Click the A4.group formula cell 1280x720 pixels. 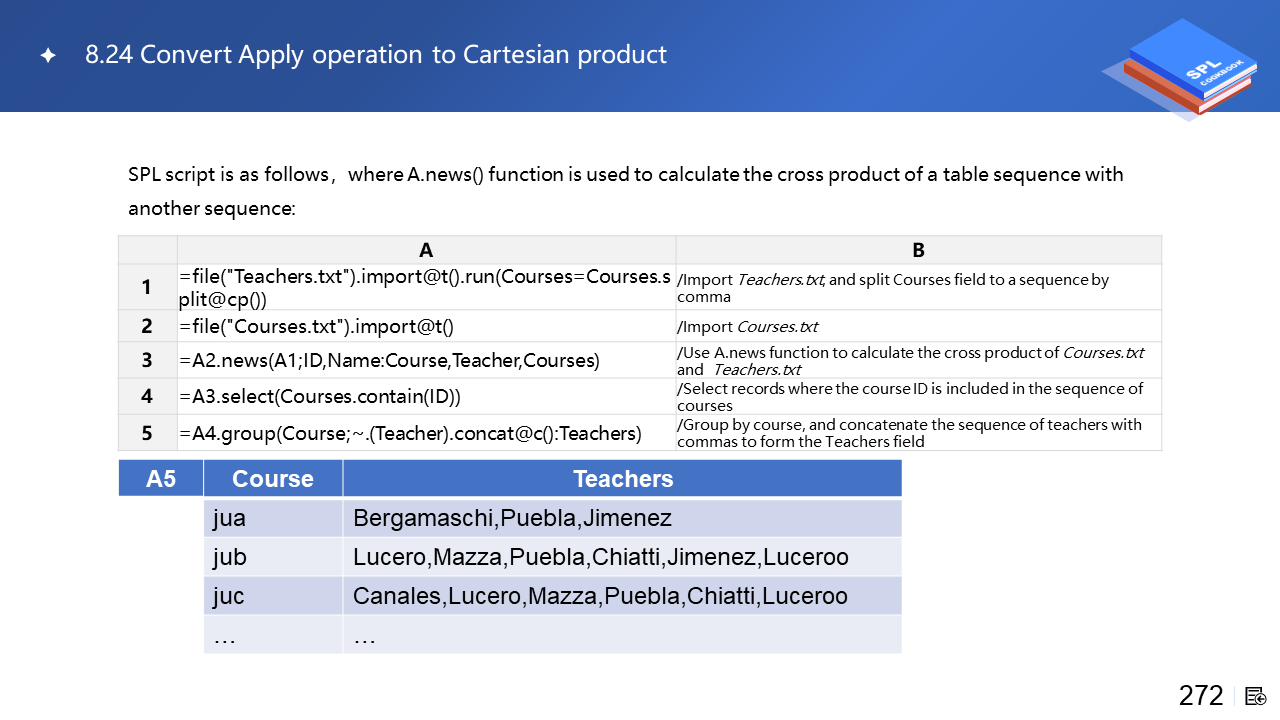pos(426,433)
